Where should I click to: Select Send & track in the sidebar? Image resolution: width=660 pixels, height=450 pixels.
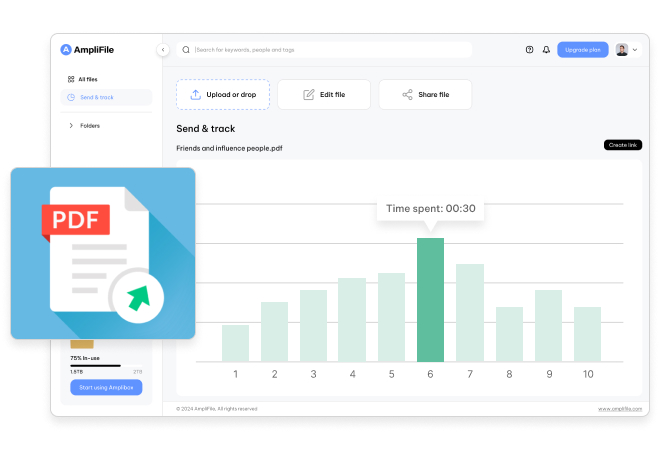(x=96, y=97)
